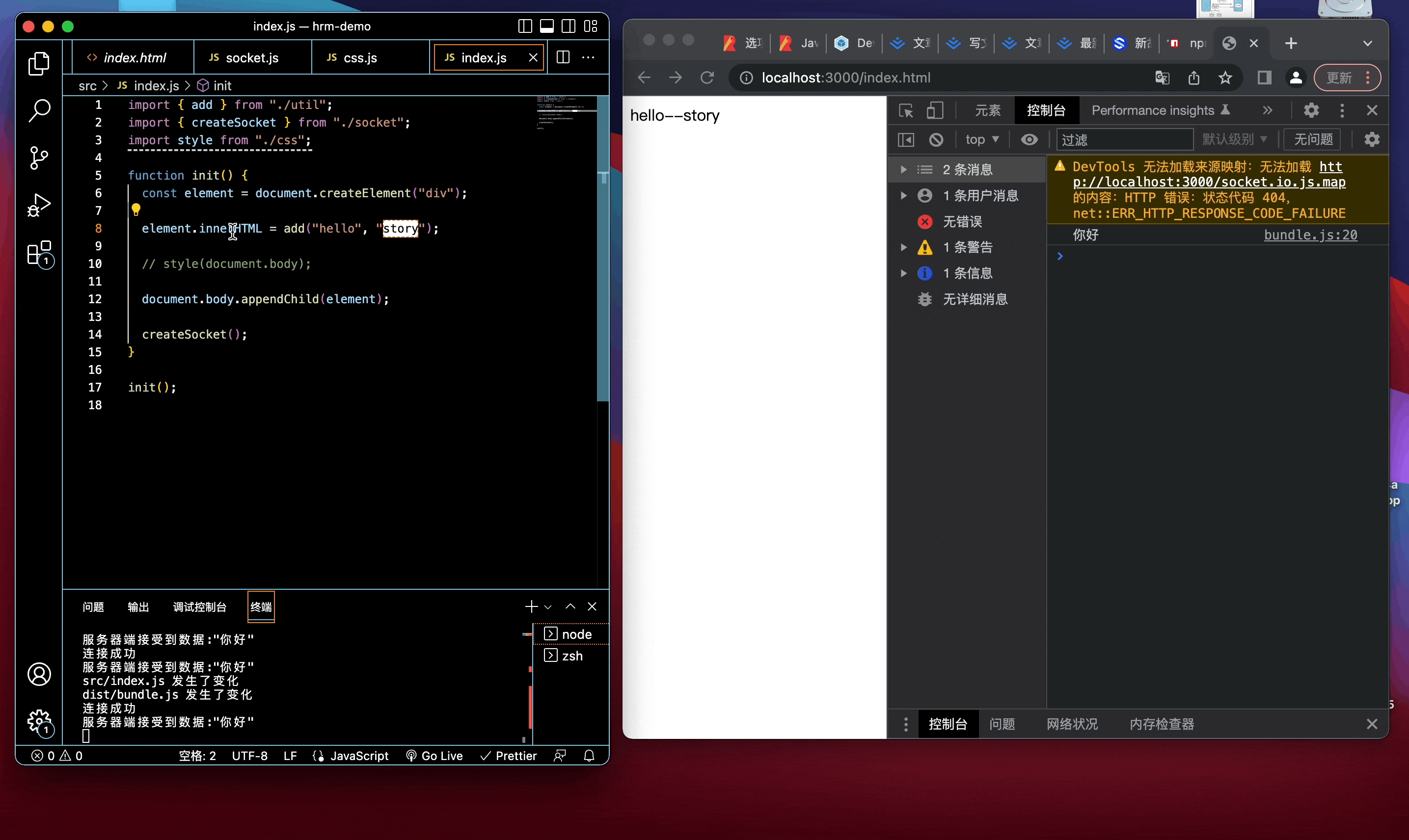This screenshot has width=1409, height=840.
Task: Select the inspect element picker icon
Action: (x=906, y=110)
